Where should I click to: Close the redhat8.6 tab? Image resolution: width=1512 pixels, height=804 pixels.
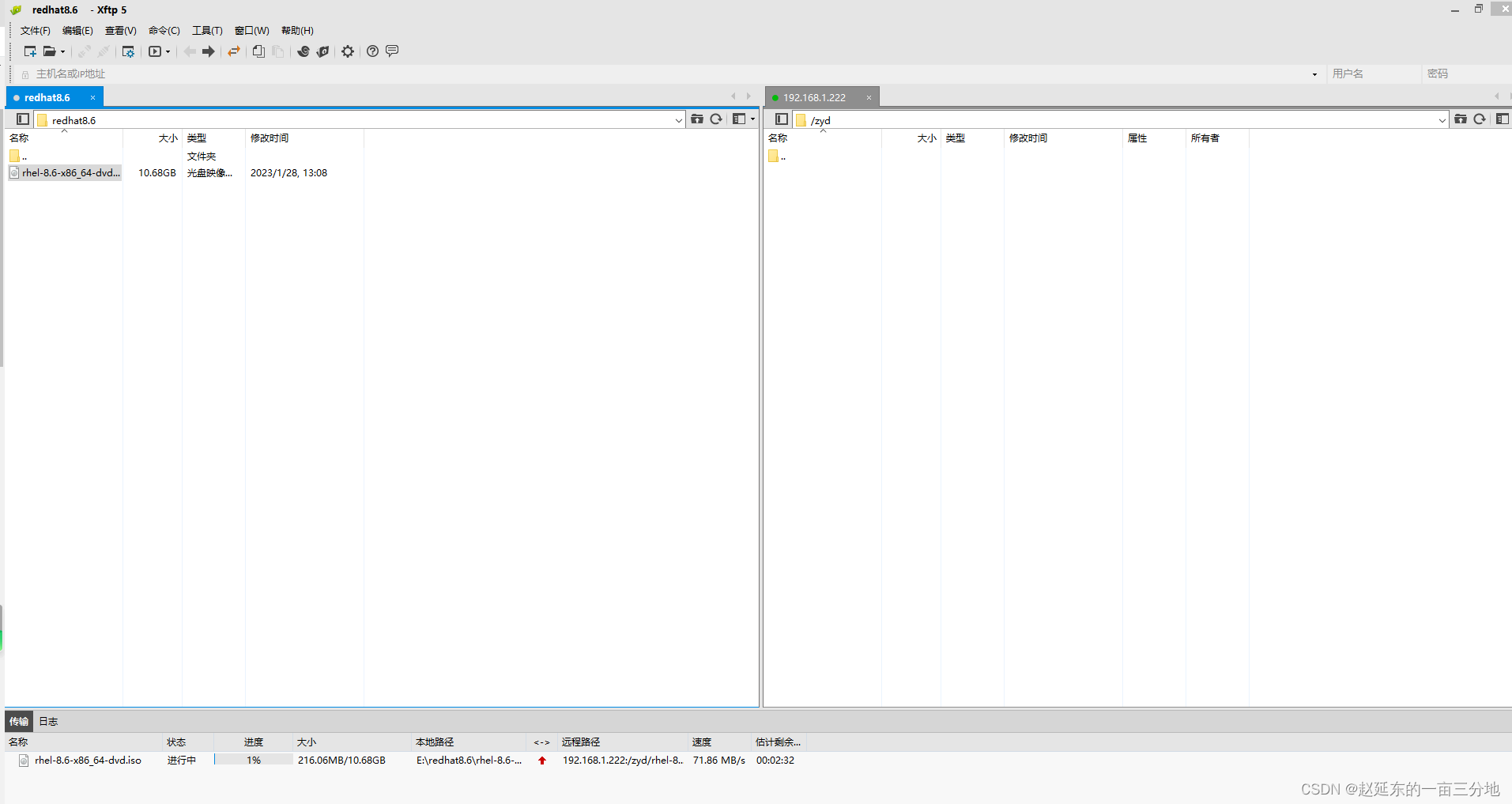92,97
